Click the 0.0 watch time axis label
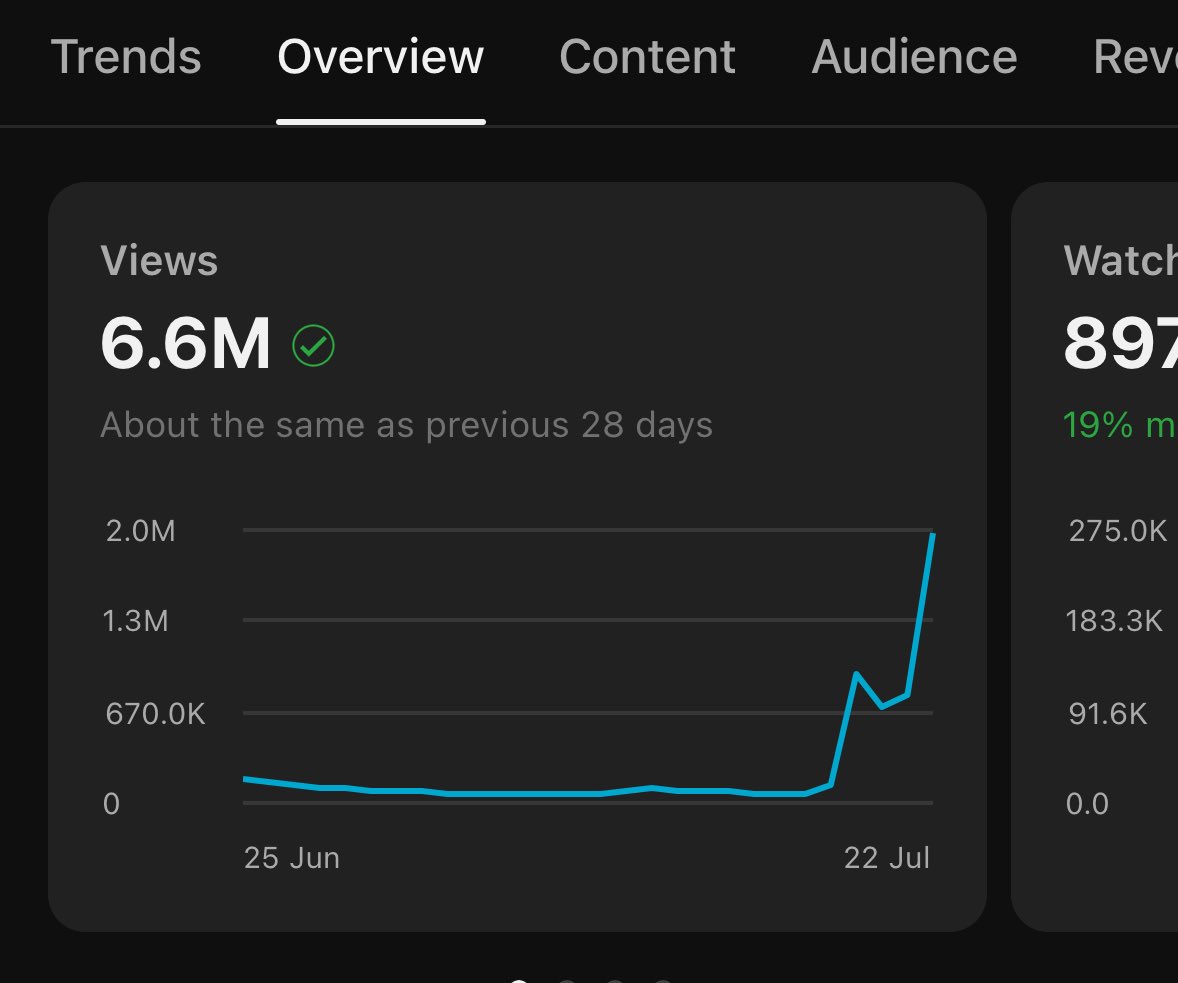Viewport: 1178px width, 983px height. coord(1087,803)
